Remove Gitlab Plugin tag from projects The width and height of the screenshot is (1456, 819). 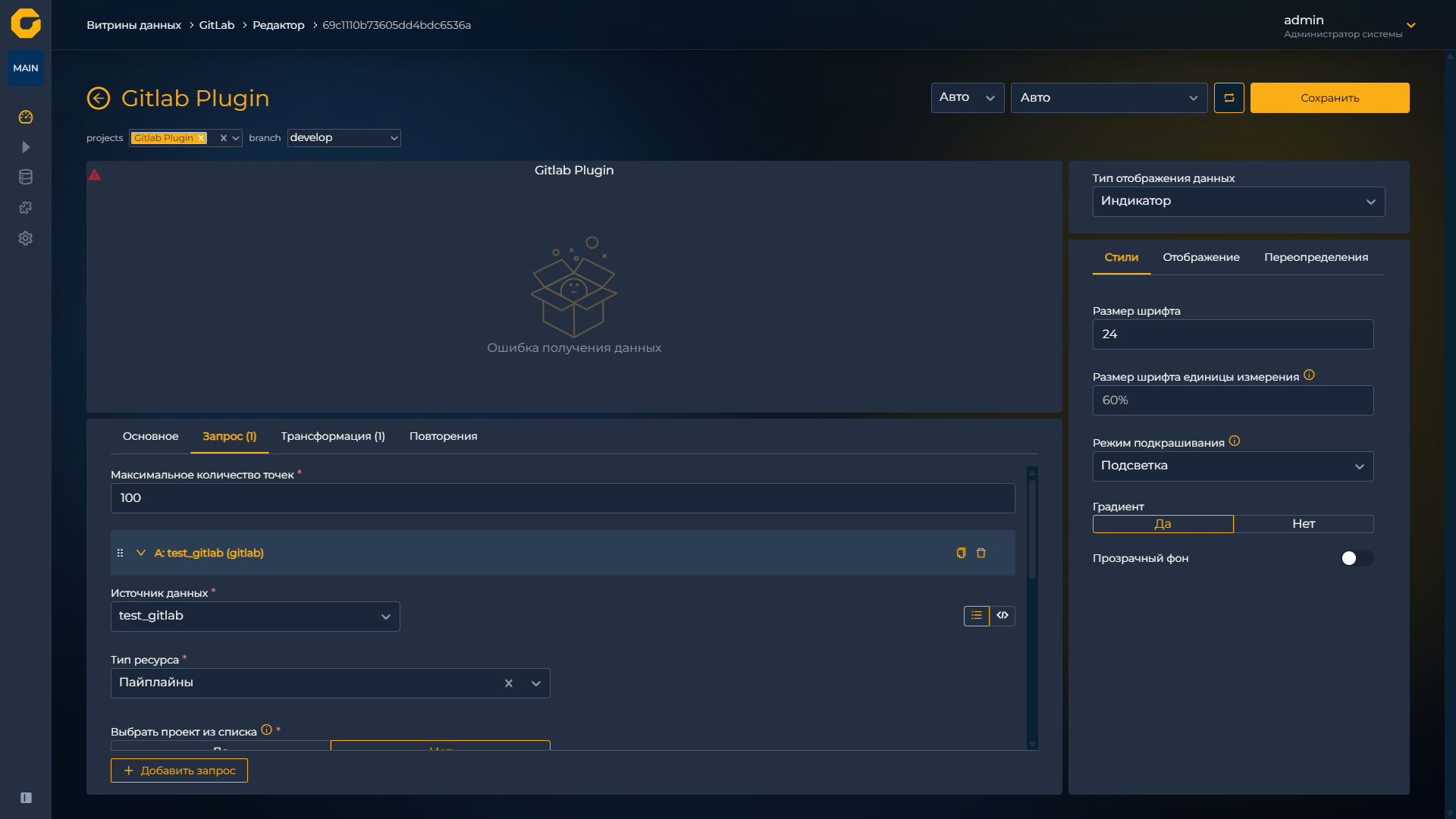tap(201, 138)
